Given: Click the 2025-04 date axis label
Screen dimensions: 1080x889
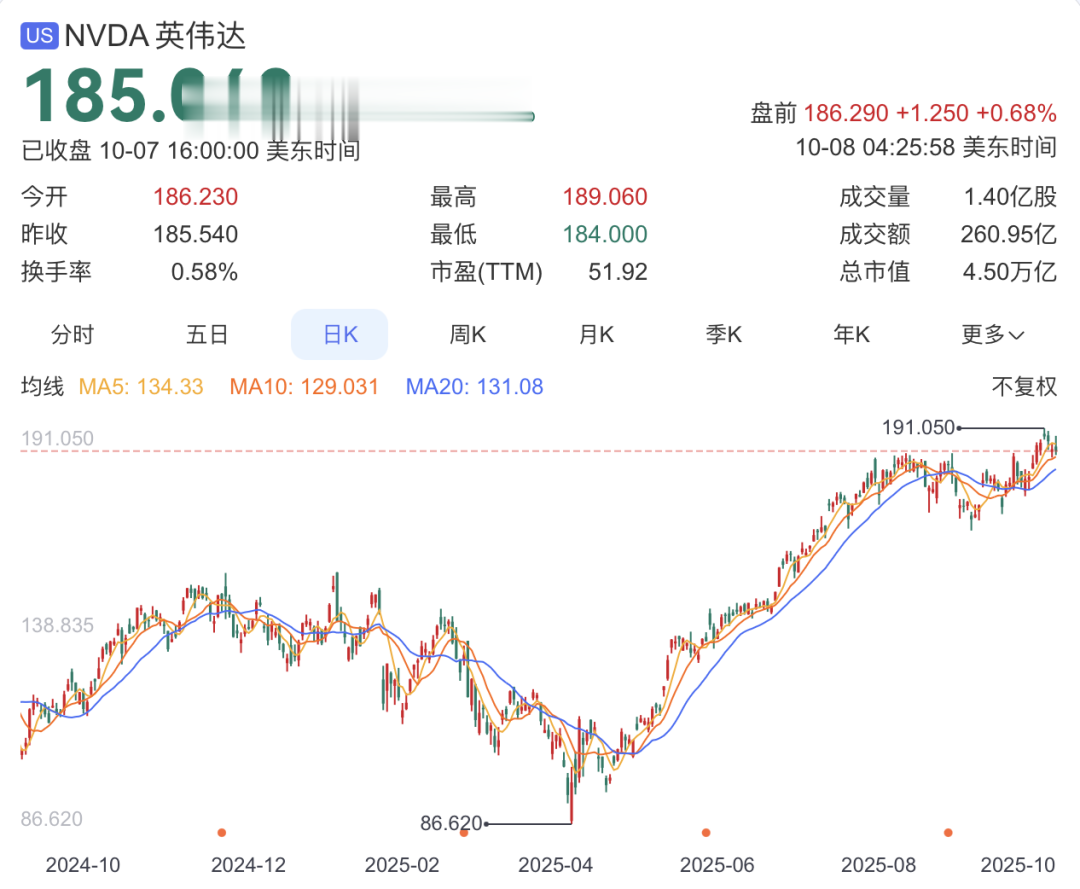Looking at the screenshot, I should pos(555,865).
